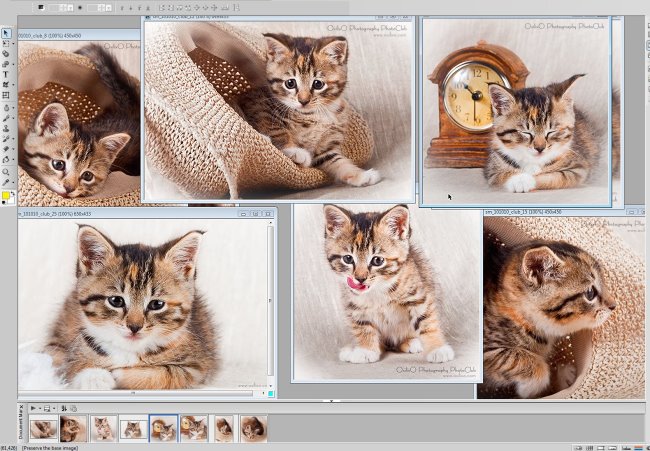Select the Eraser tool in the toolbox
The width and height of the screenshot is (650, 451).
click(x=6, y=149)
